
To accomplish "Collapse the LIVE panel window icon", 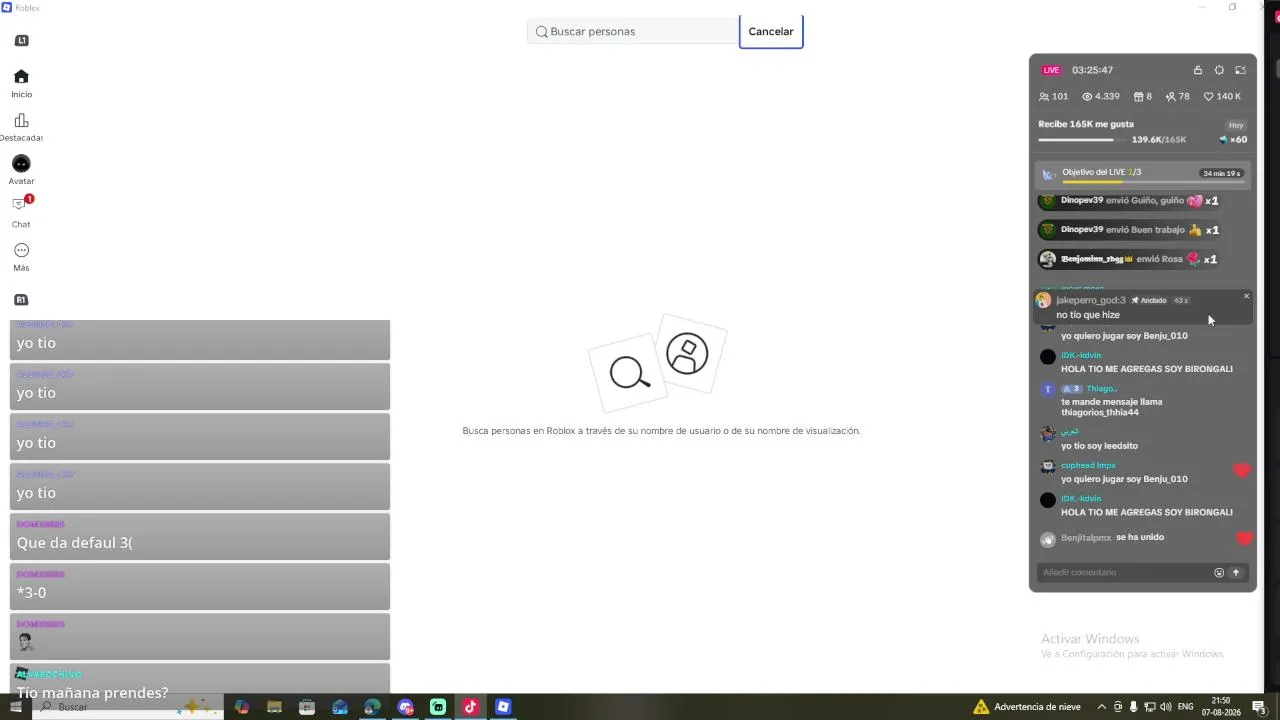I will (1241, 70).
